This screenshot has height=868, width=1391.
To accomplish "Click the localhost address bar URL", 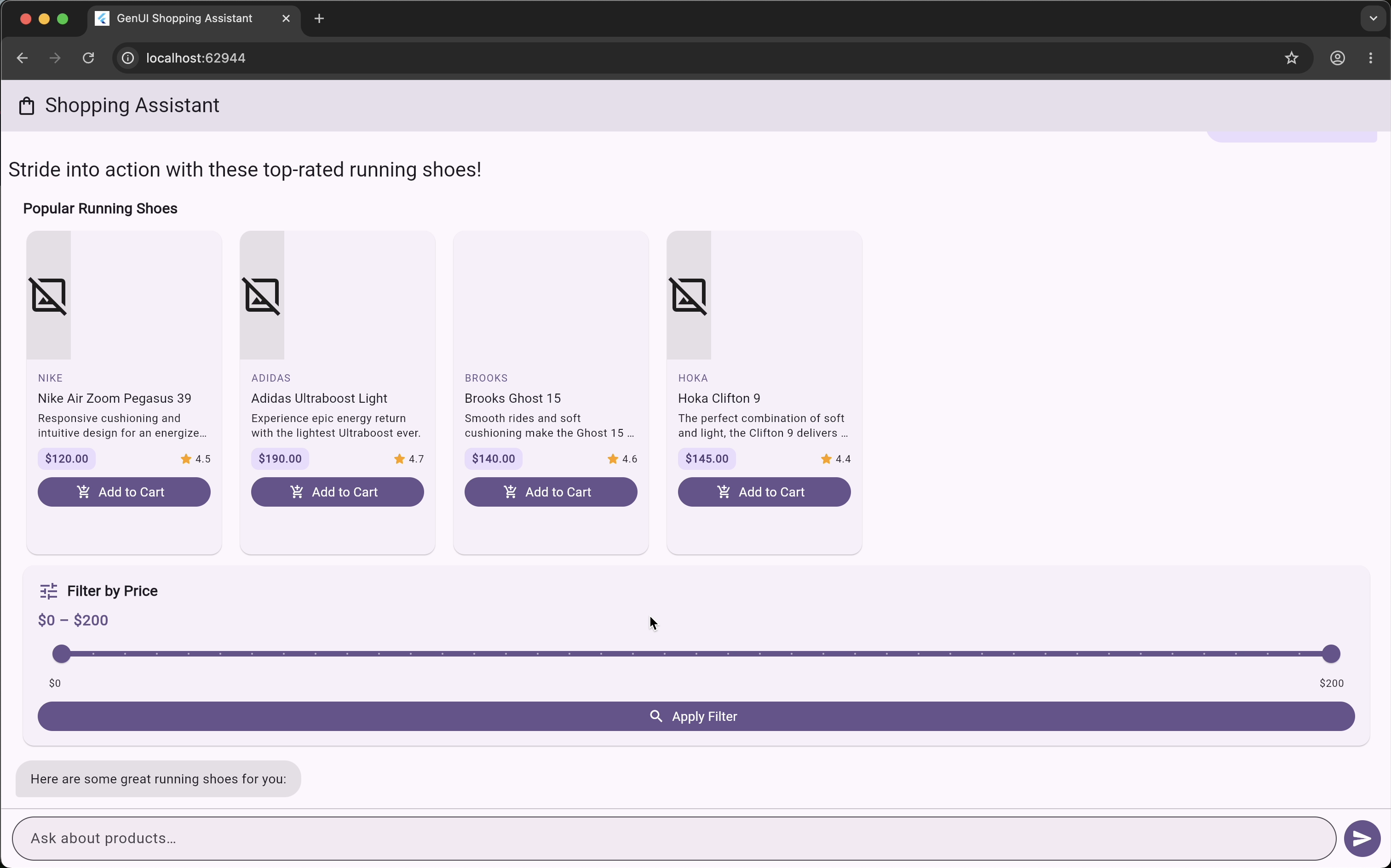I will (196, 58).
